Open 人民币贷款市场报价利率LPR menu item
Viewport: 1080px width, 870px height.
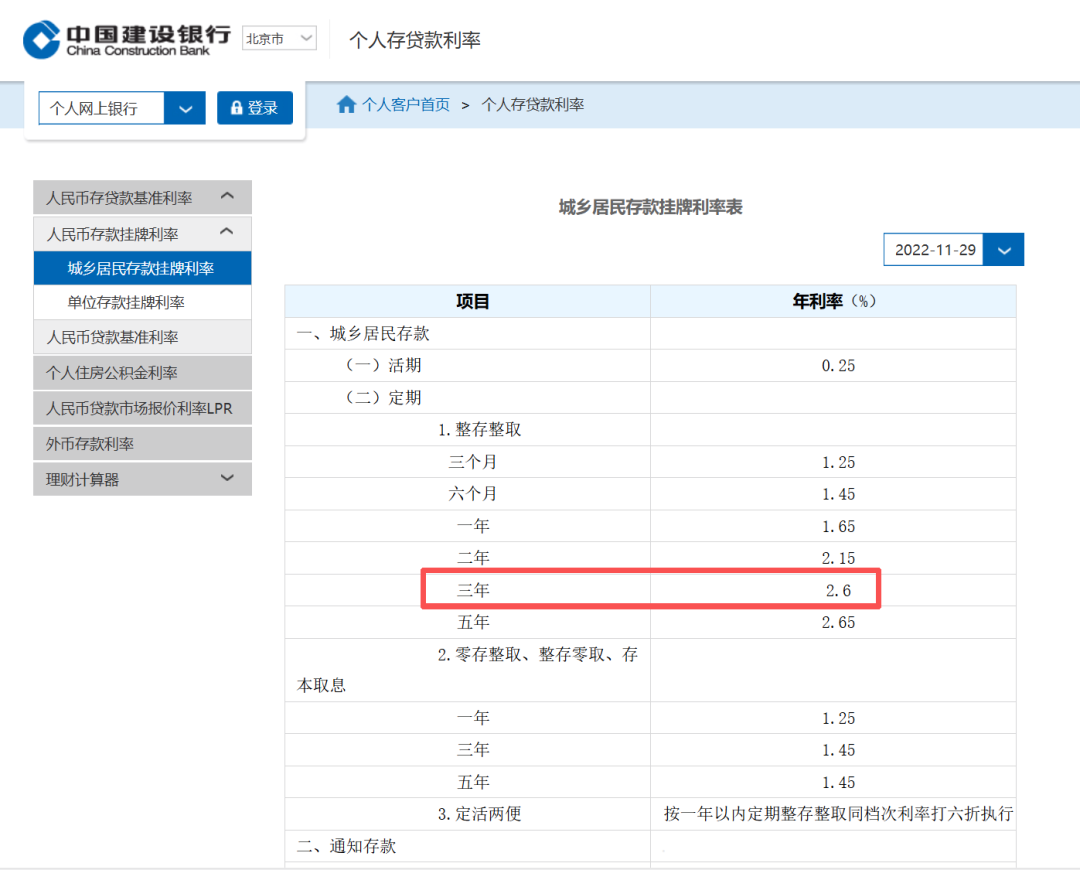(141, 409)
